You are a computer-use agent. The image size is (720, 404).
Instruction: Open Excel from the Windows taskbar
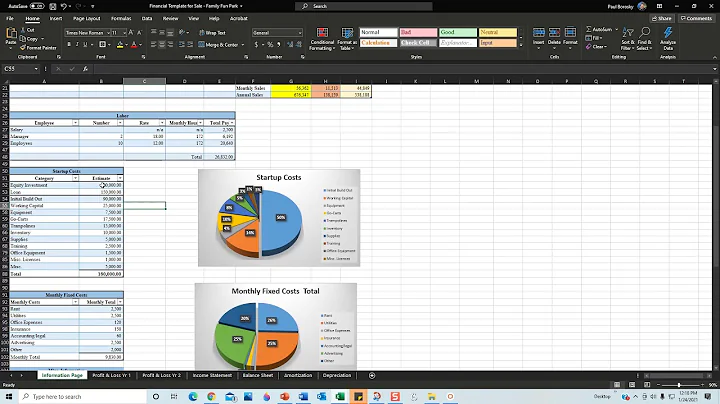340,397
